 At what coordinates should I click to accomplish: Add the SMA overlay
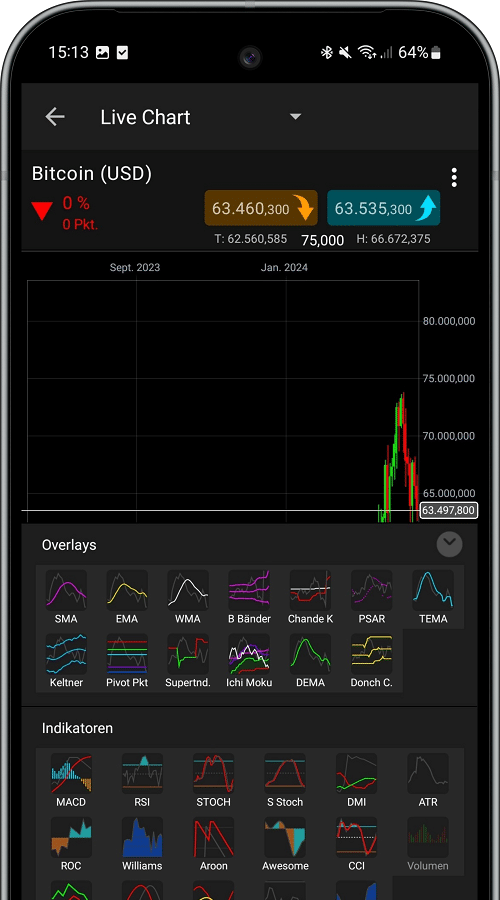click(x=66, y=597)
